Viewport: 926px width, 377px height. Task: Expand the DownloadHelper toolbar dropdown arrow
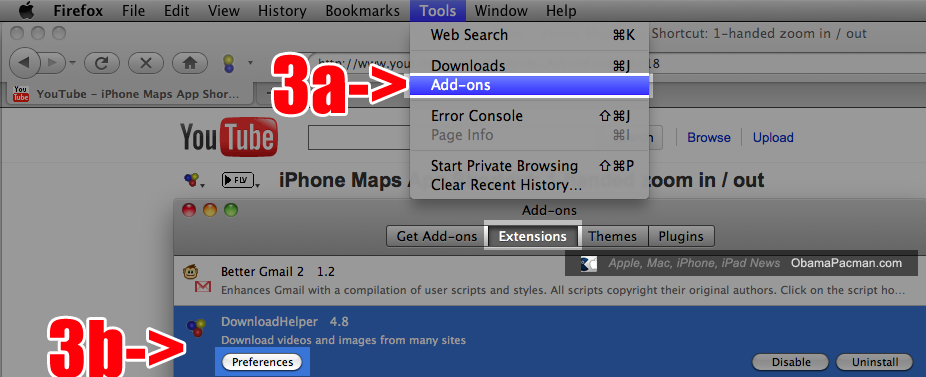coord(250,62)
